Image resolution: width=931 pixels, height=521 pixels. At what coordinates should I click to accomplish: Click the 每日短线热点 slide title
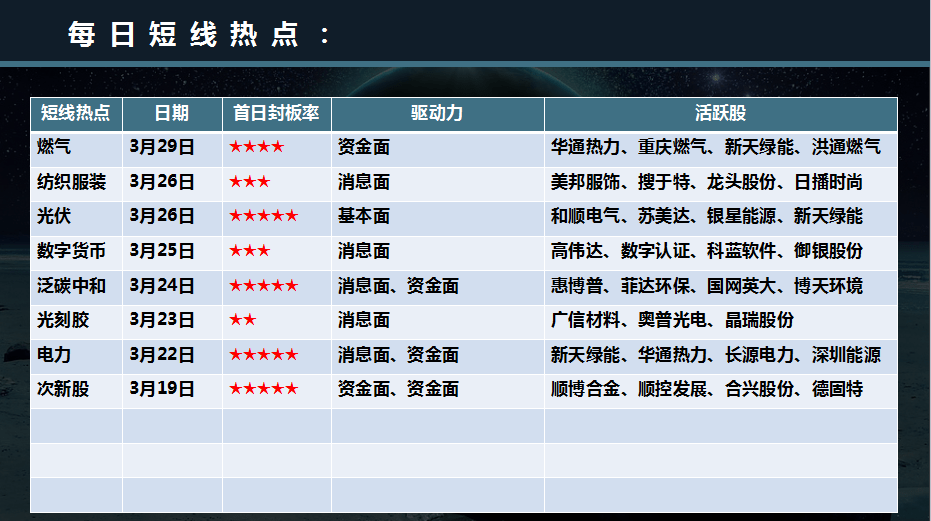coord(199,34)
